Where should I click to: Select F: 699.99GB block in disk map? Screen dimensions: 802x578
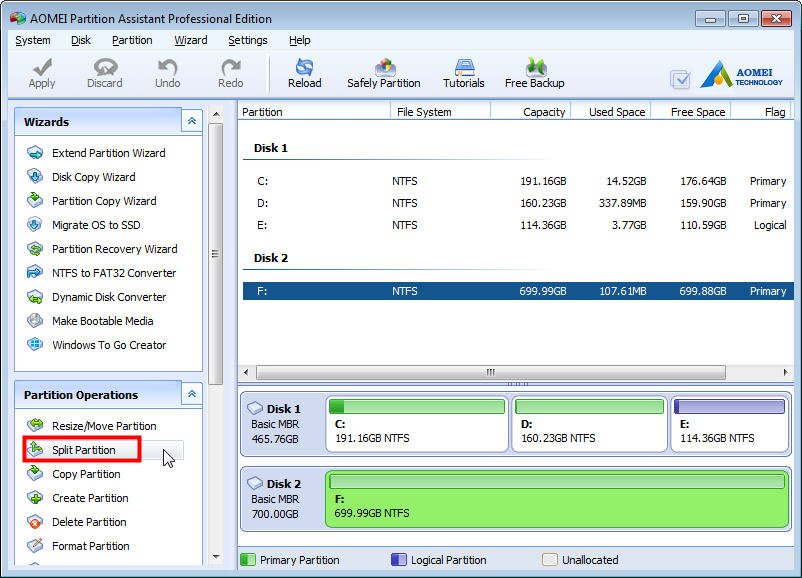(x=557, y=499)
